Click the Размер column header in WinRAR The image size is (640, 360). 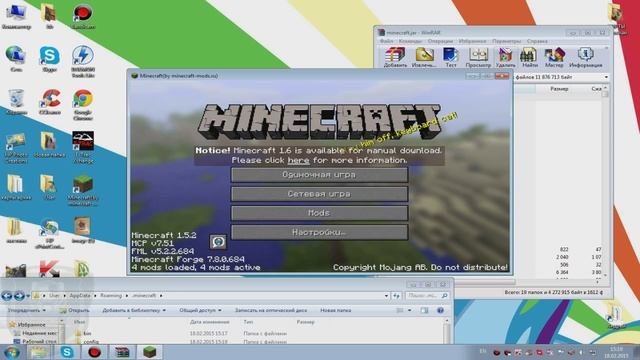(559, 89)
